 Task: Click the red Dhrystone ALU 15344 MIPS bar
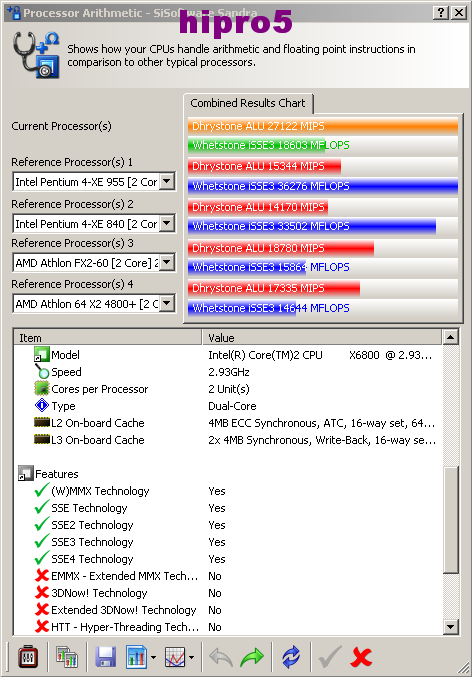[x=264, y=166]
